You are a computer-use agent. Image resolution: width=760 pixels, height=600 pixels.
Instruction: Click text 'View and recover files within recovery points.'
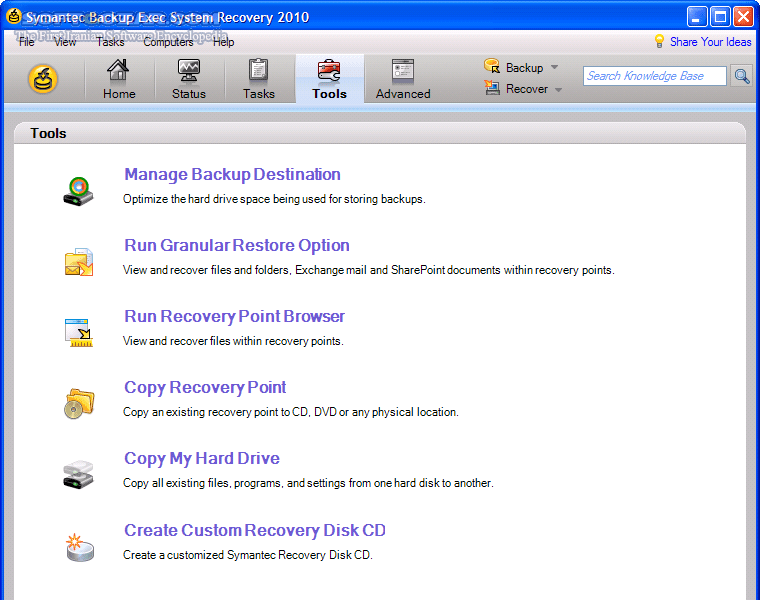tap(233, 341)
